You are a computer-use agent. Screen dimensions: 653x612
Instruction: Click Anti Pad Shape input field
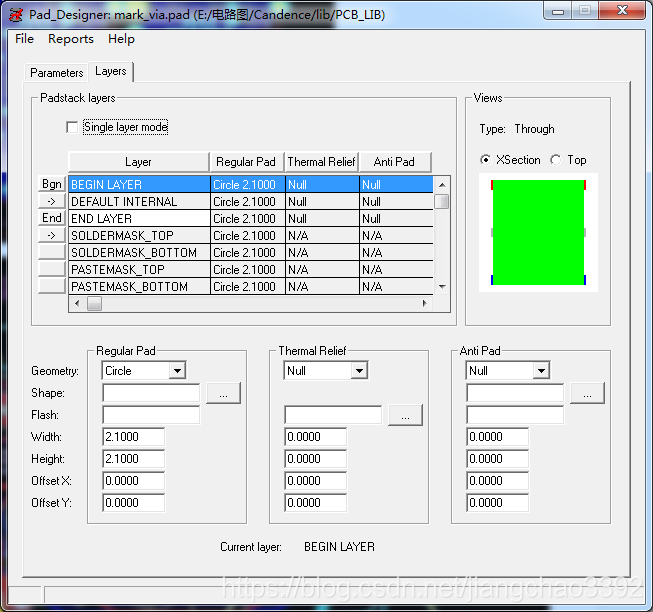[515, 393]
